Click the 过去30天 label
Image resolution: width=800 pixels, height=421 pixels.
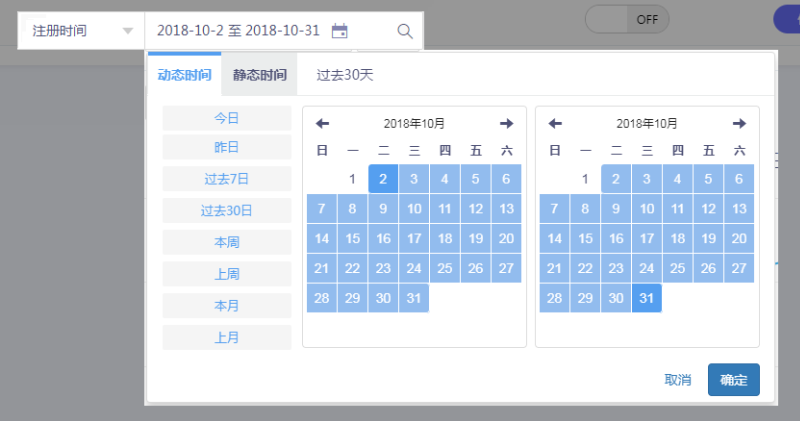coord(345,75)
